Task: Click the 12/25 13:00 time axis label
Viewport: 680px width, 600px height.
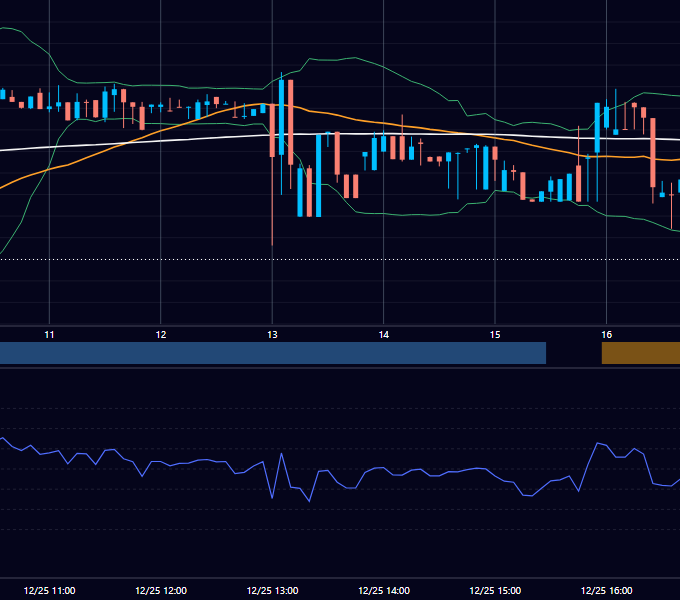Action: coord(272,590)
